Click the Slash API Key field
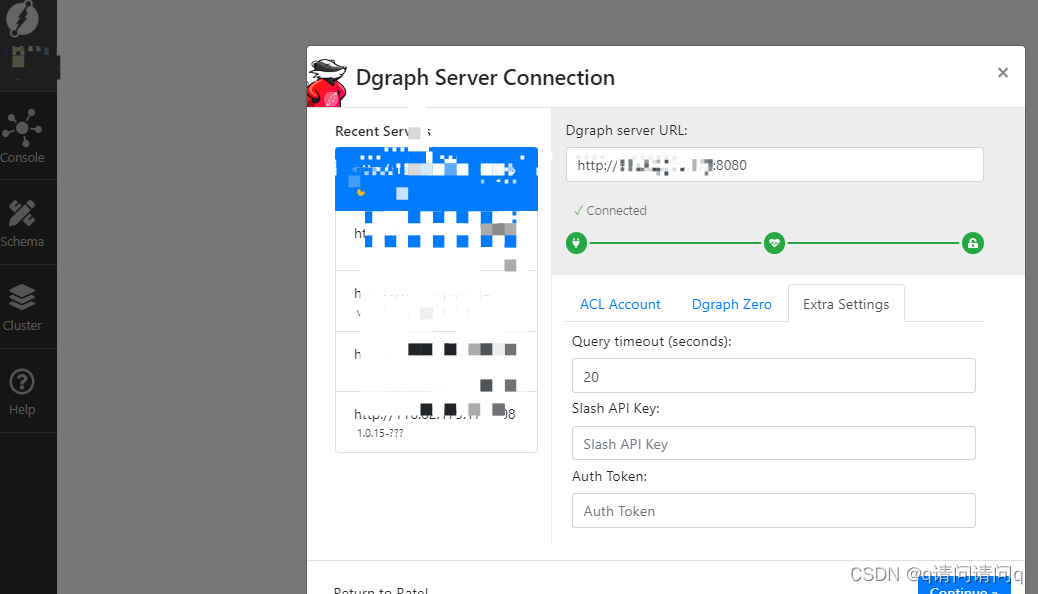 pyautogui.click(x=774, y=443)
